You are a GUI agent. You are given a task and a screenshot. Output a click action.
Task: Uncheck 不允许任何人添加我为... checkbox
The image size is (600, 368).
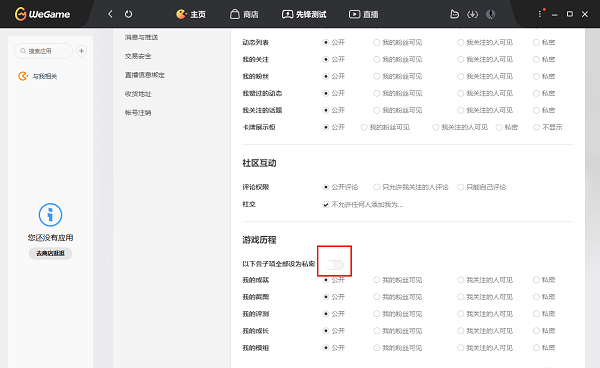(326, 205)
